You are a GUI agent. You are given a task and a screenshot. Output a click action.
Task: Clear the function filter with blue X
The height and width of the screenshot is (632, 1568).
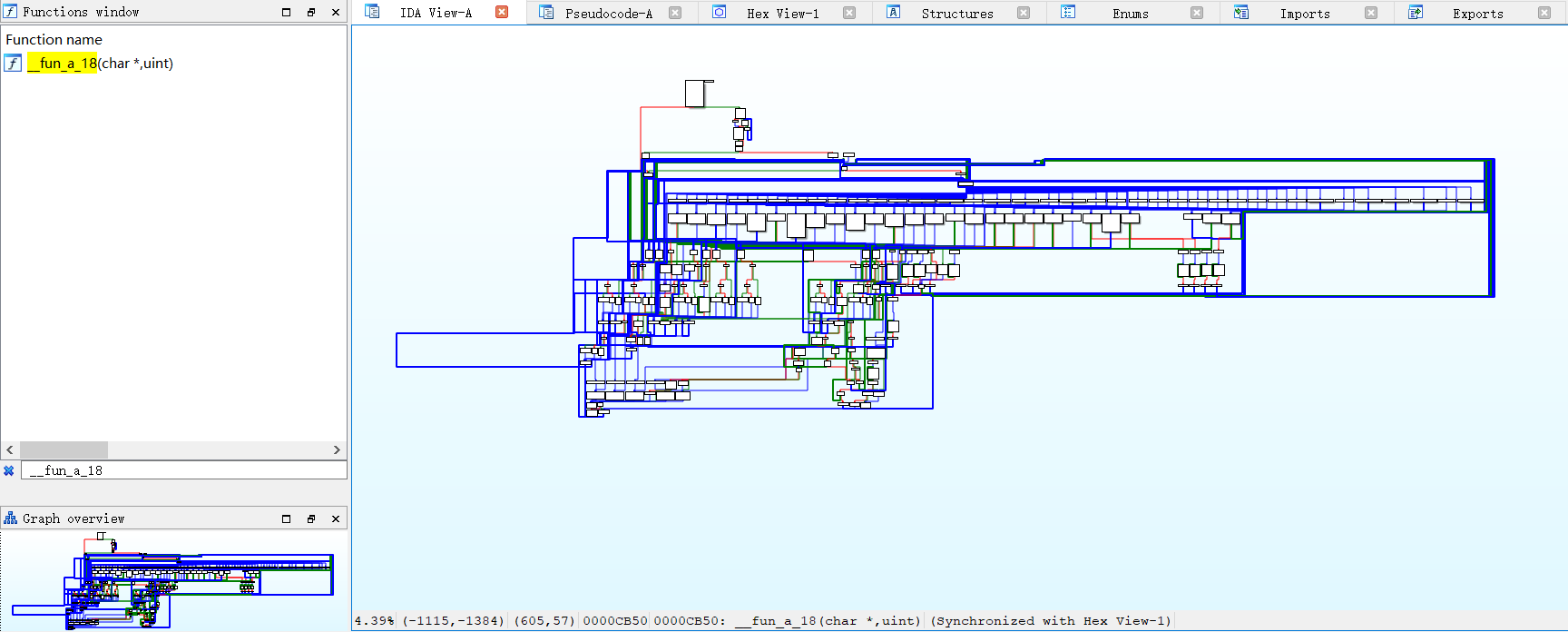9,470
